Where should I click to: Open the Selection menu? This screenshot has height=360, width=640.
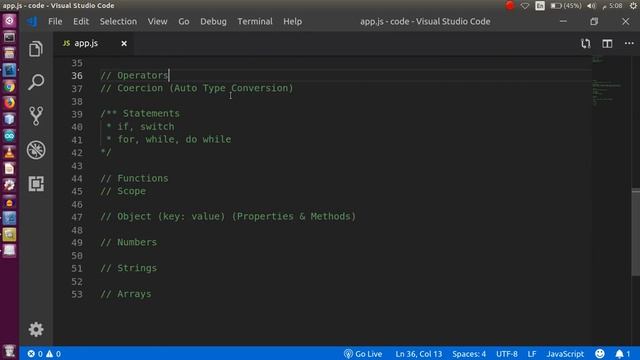pyautogui.click(x=118, y=21)
